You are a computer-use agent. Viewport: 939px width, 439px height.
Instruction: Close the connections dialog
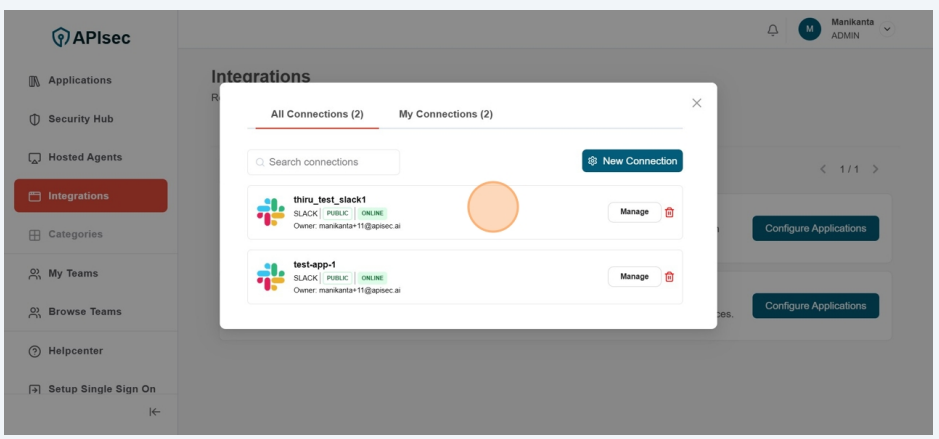click(697, 103)
